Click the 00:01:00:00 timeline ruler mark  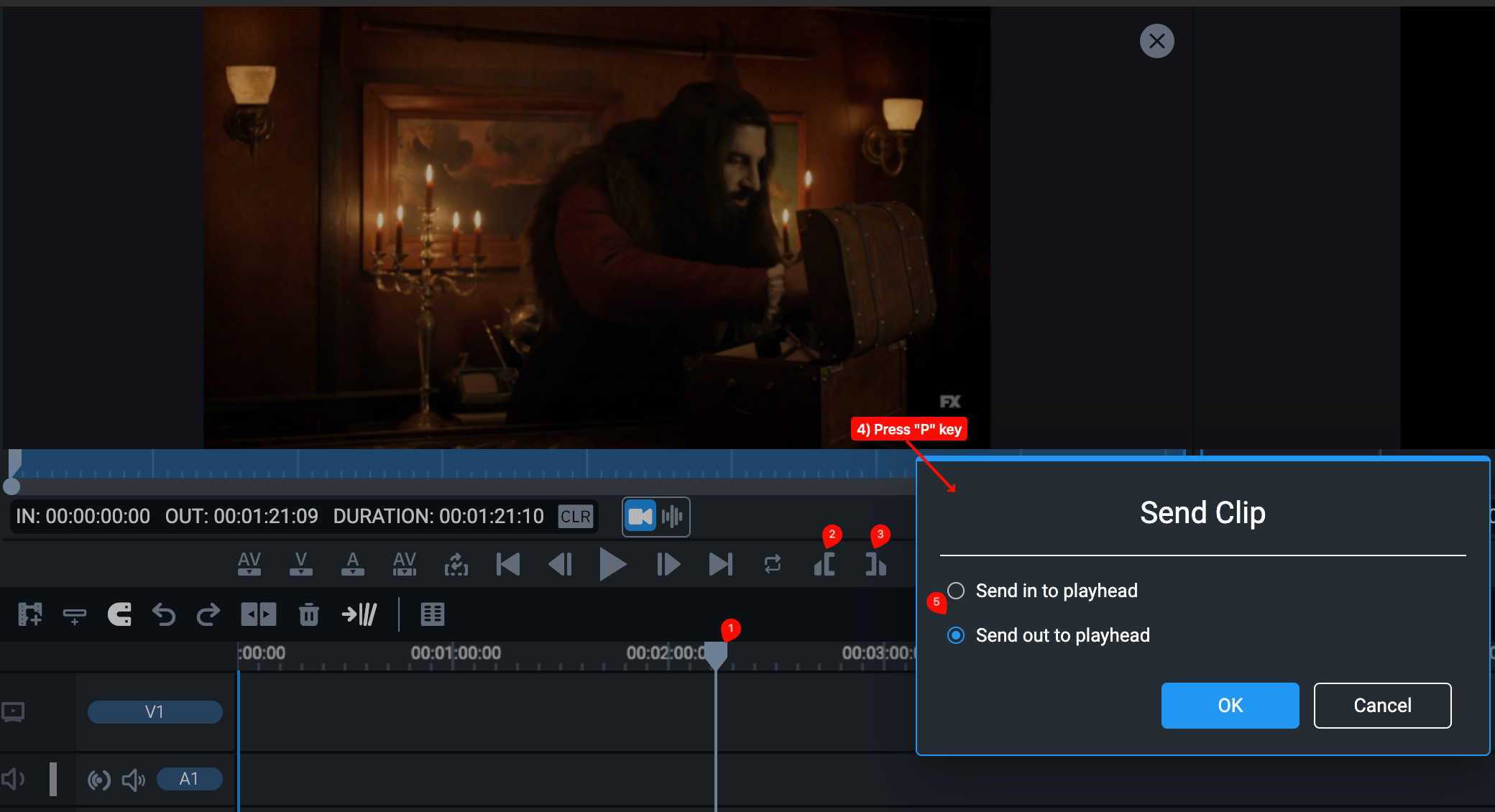tap(456, 653)
